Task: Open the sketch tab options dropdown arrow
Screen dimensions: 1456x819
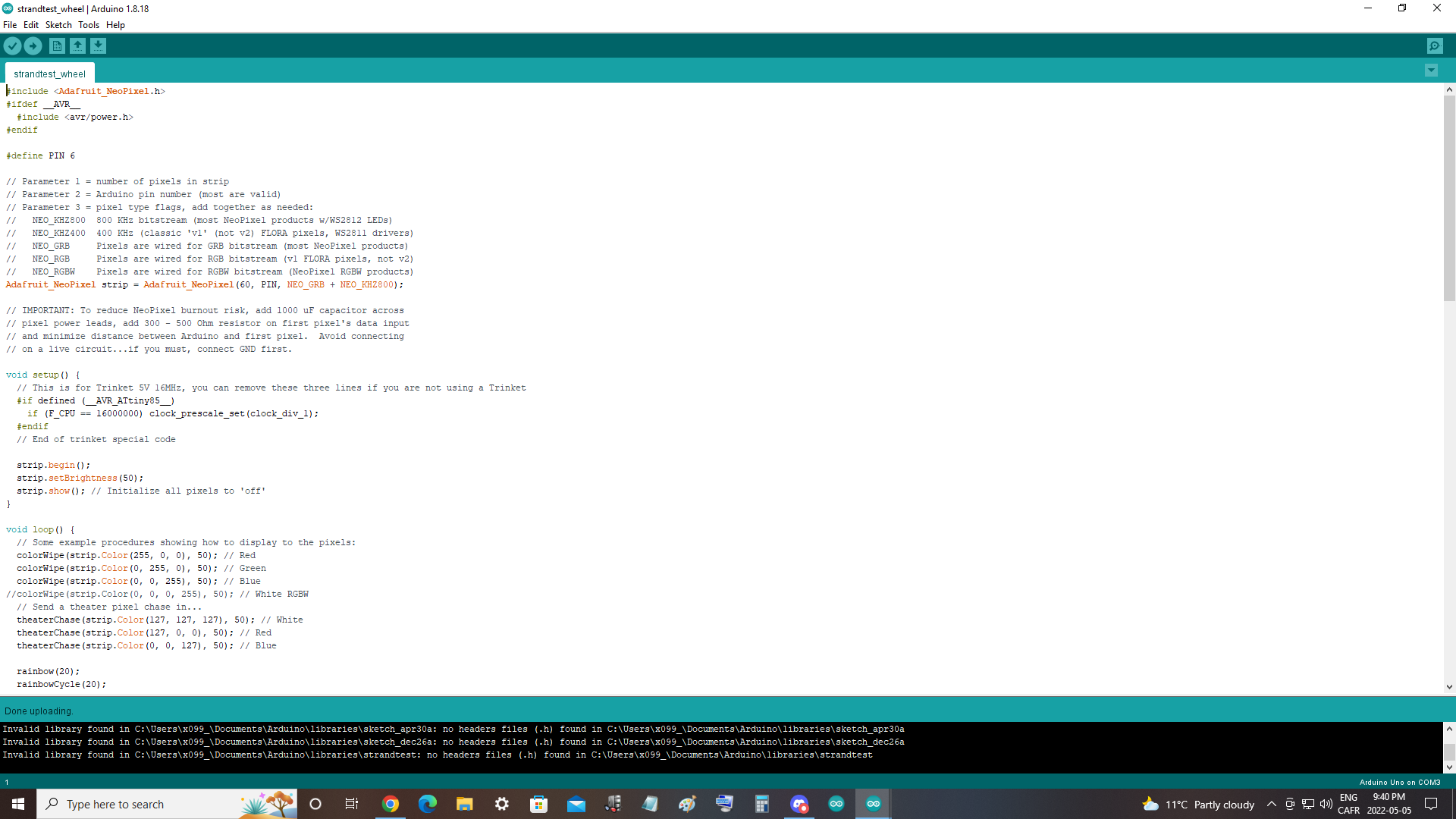Action: click(x=1431, y=70)
